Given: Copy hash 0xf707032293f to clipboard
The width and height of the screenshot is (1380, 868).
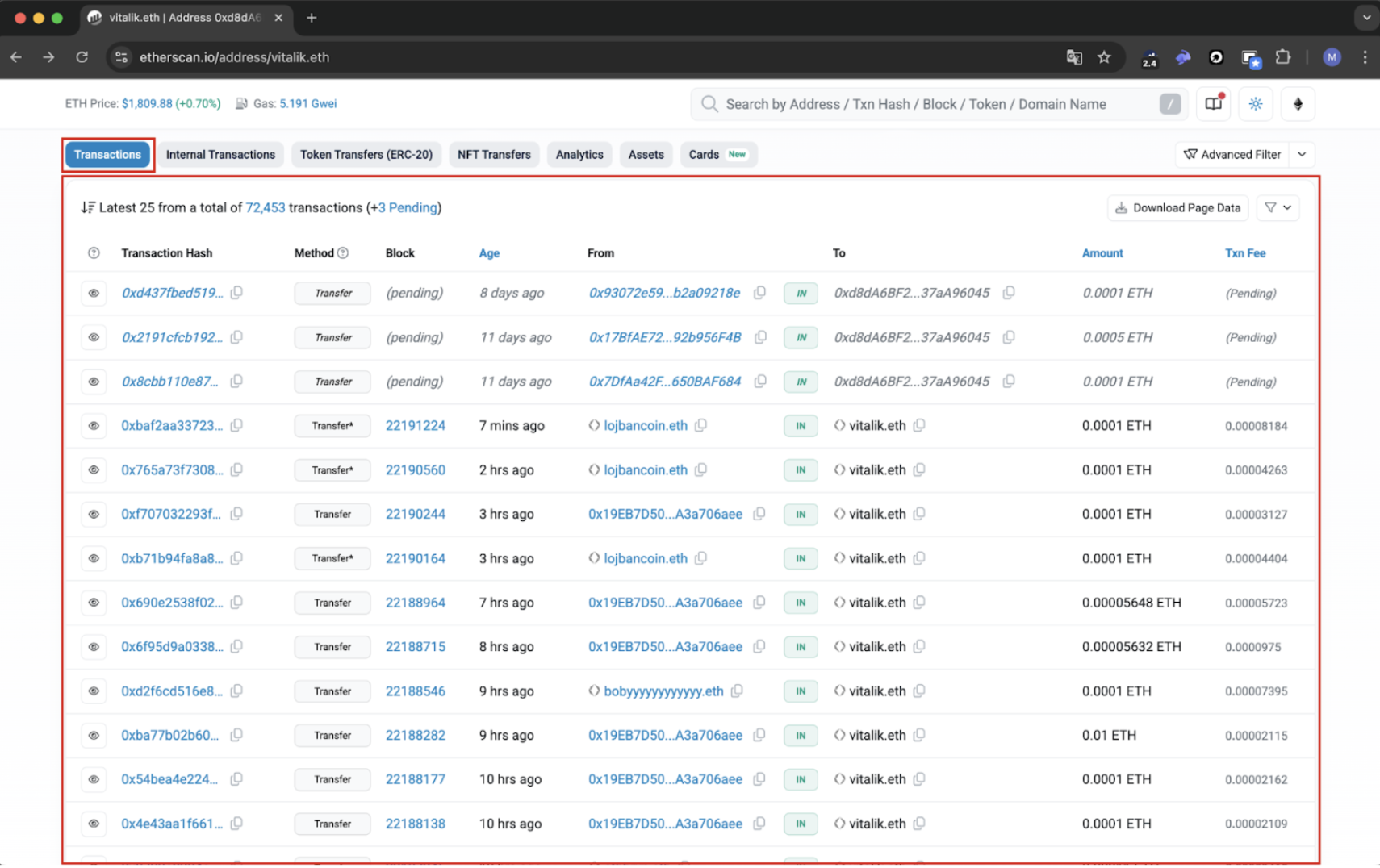Looking at the screenshot, I should click(236, 514).
